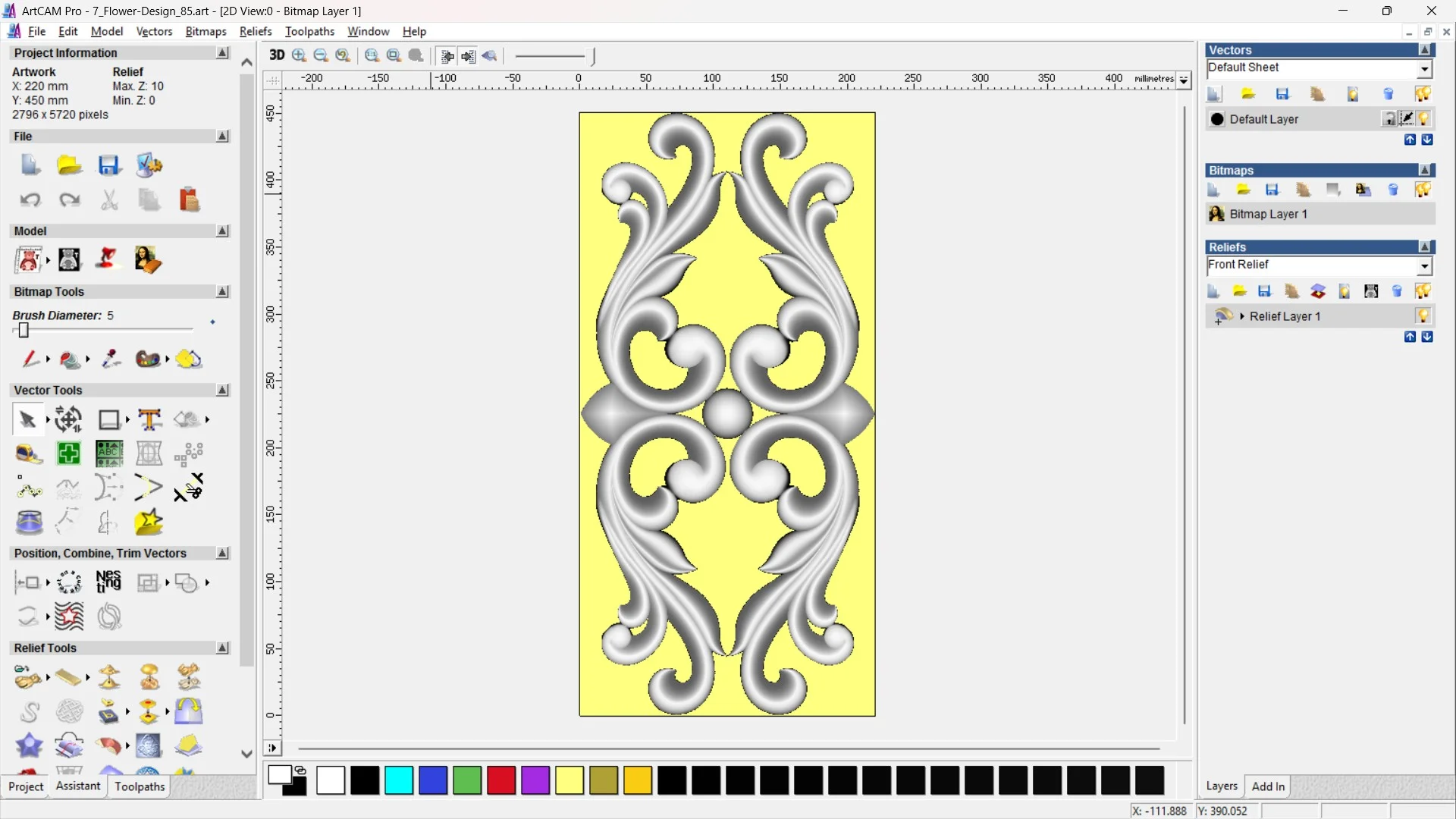Viewport: 1456px width, 819px height.
Task: Toggle the lock on Default Layer
Action: [1389, 119]
